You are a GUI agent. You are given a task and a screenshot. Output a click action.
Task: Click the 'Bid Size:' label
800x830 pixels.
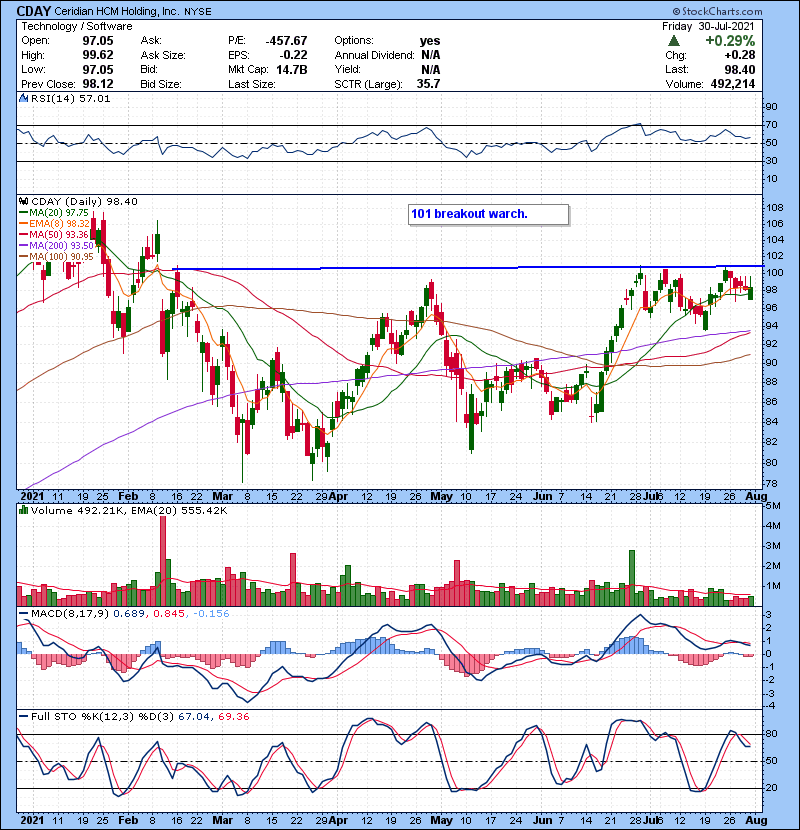[161, 84]
